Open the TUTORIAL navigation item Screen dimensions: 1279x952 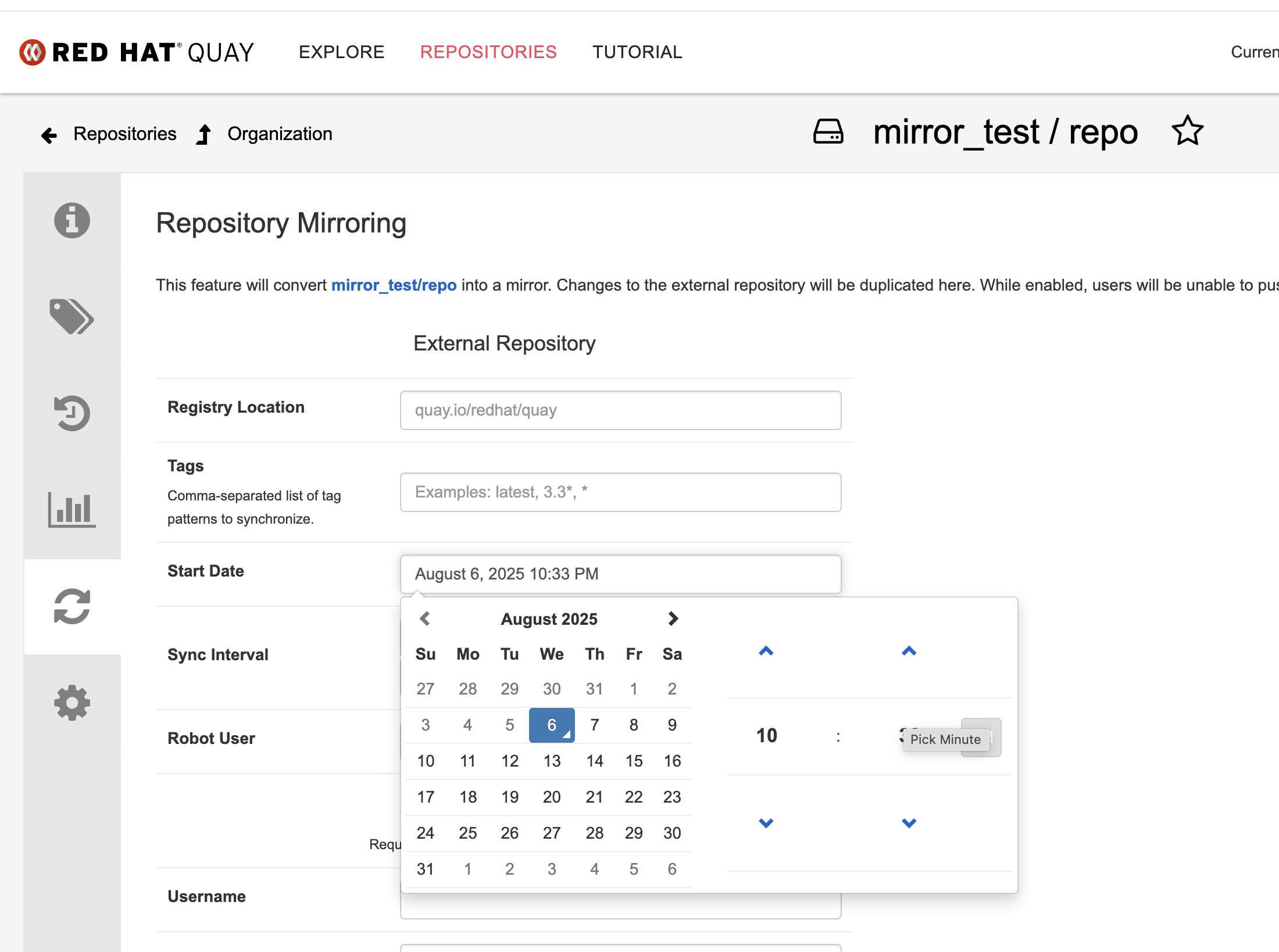pyautogui.click(x=637, y=52)
